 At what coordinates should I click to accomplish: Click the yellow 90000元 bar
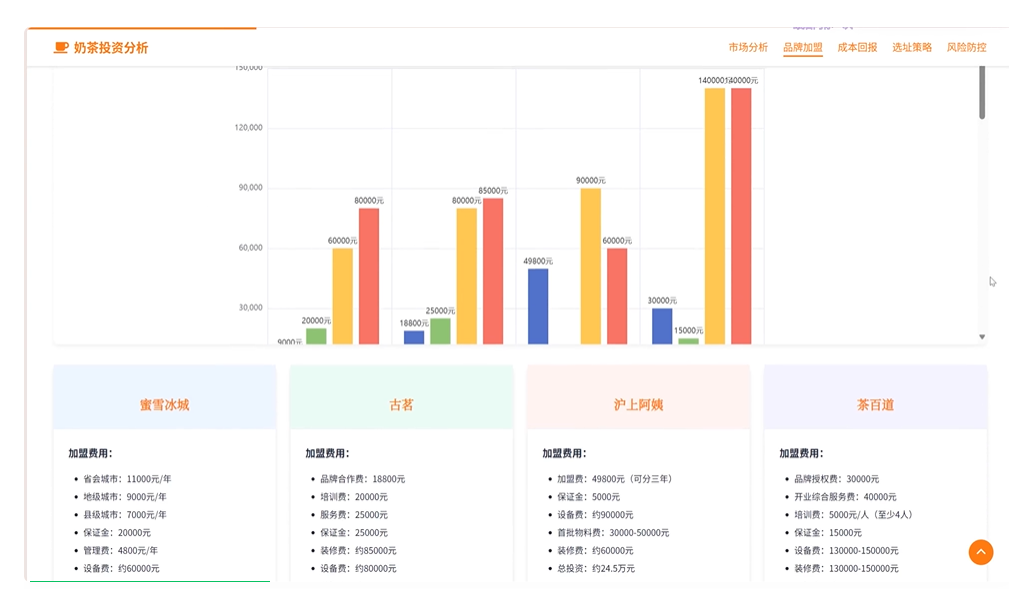(591, 266)
